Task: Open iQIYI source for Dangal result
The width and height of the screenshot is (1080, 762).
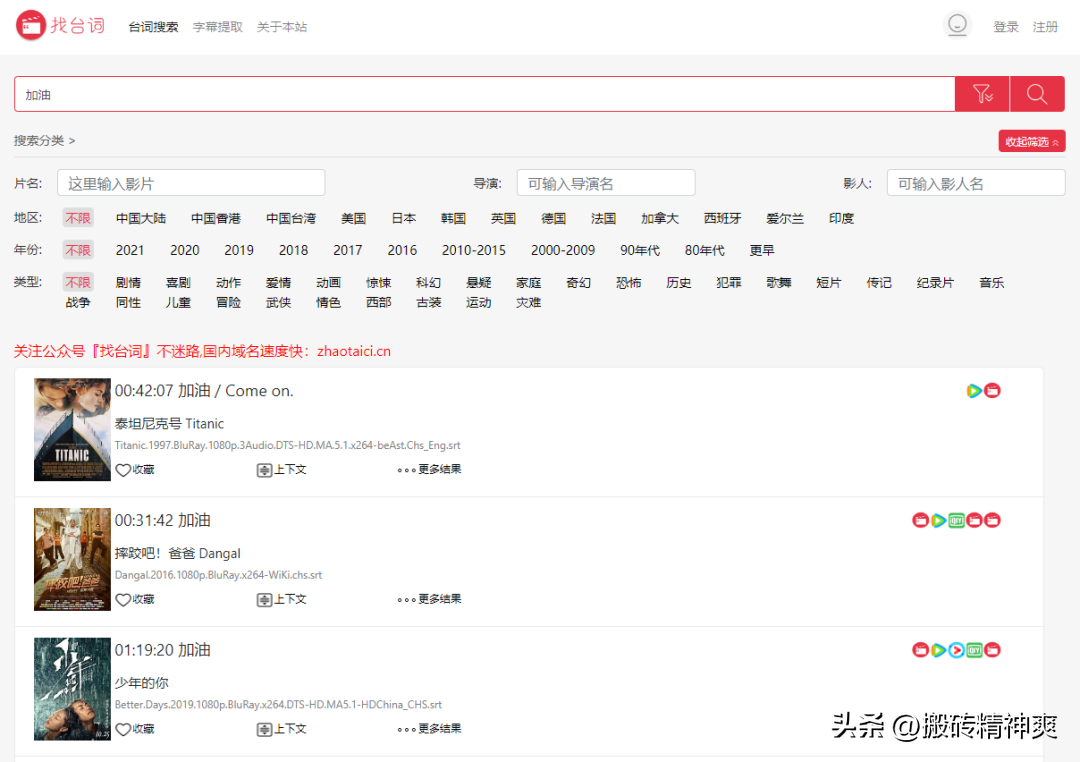Action: pos(956,521)
